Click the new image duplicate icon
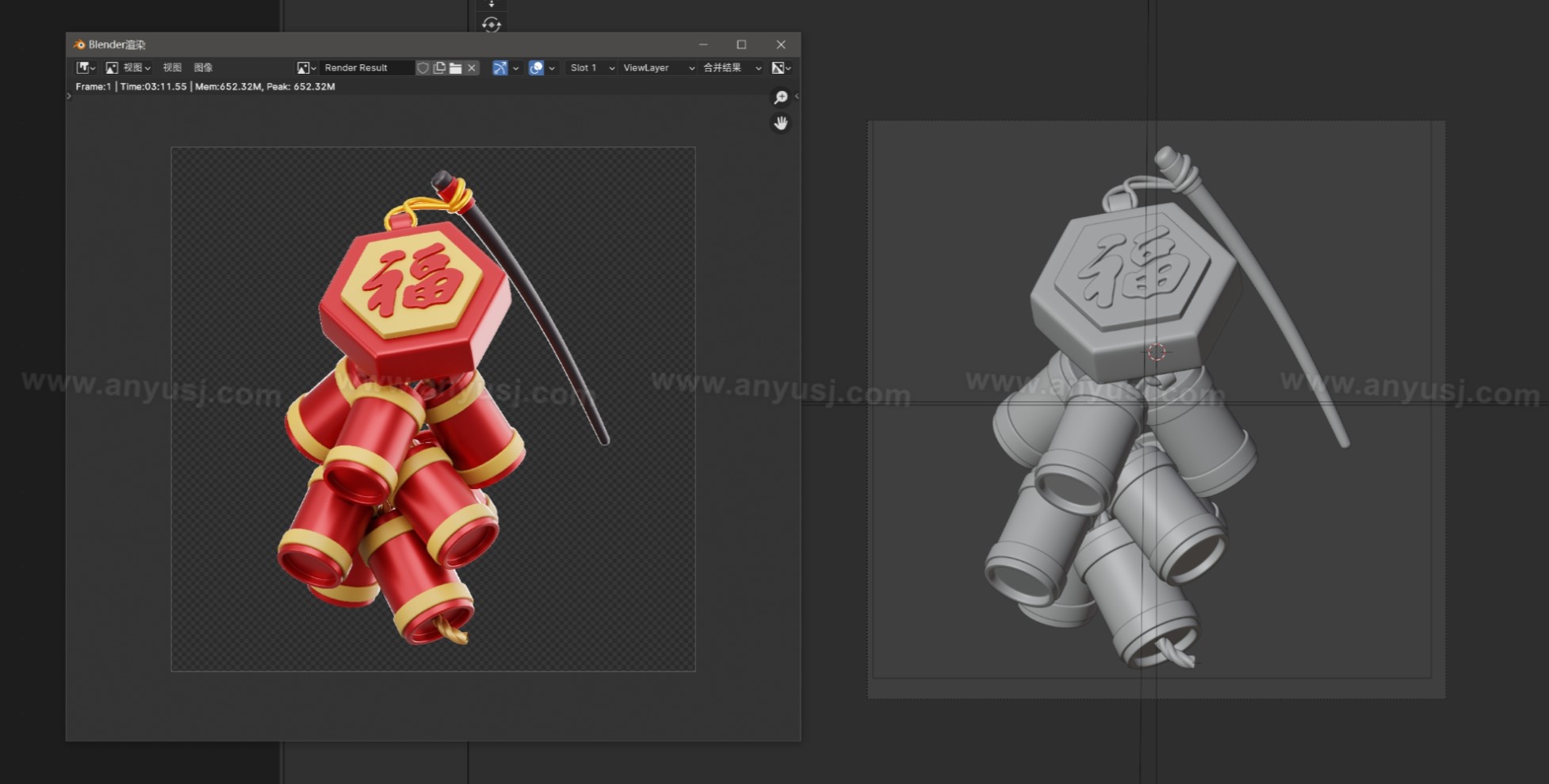1549x784 pixels. pyautogui.click(x=439, y=68)
